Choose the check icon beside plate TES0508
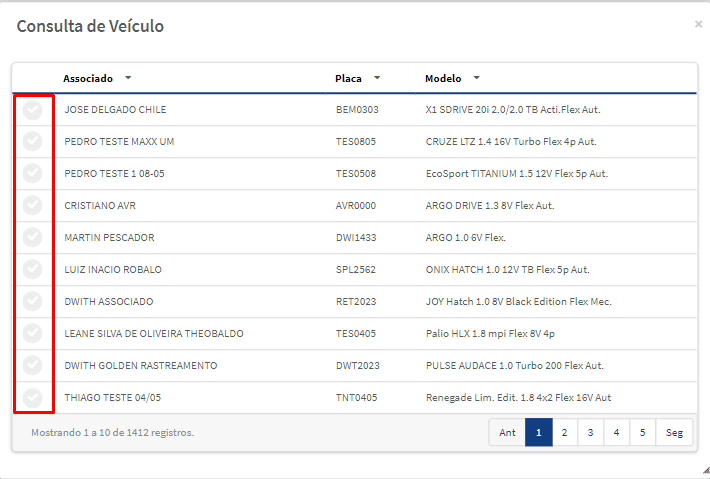Screen dimensions: 710x479 coord(33,173)
